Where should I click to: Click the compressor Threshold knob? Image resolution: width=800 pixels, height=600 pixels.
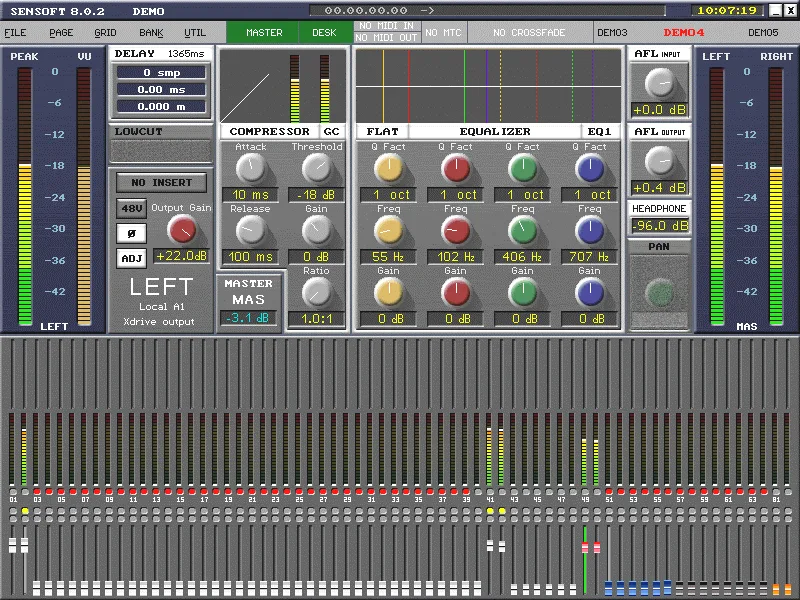(x=316, y=168)
